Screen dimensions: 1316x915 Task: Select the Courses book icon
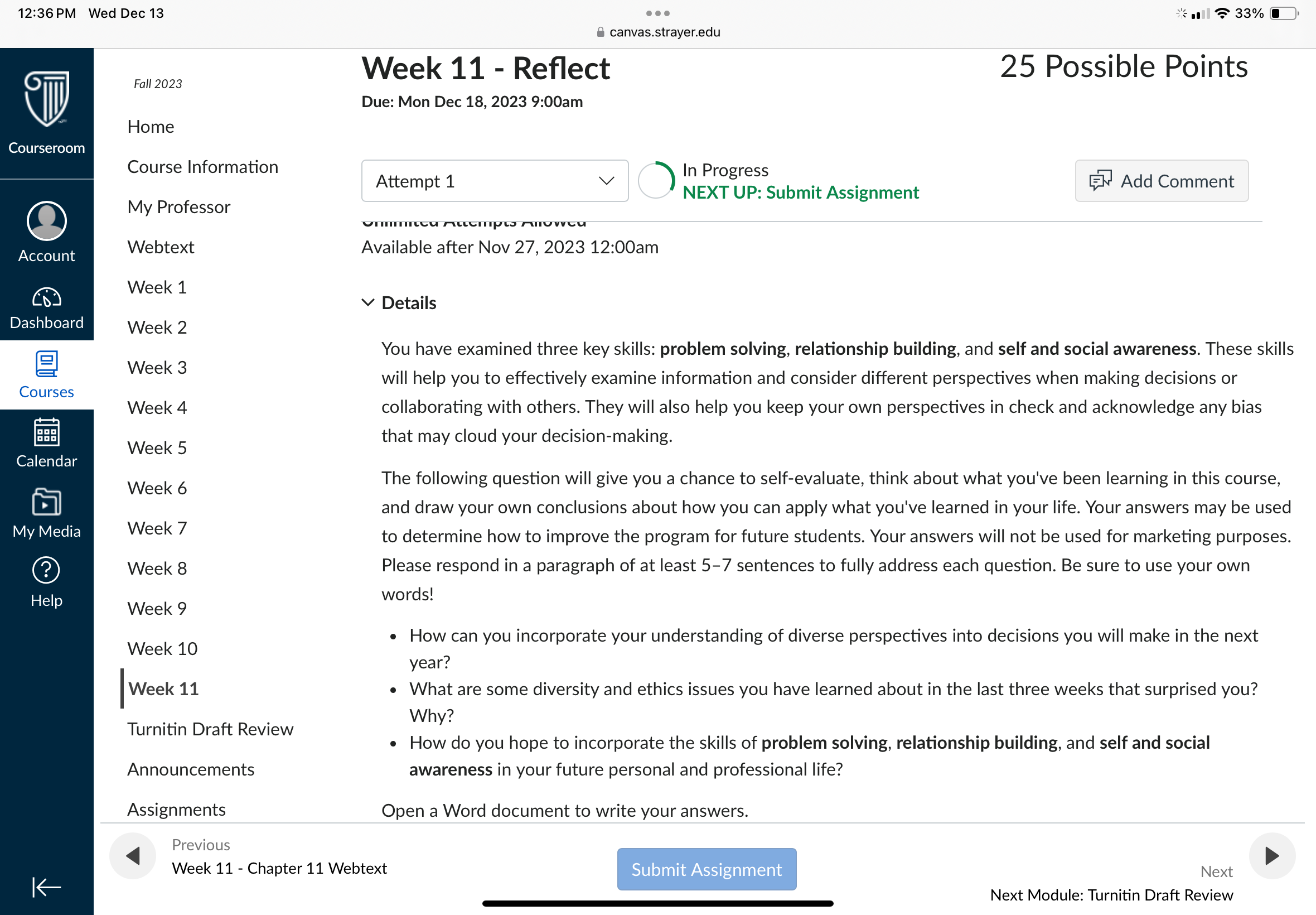point(46,364)
